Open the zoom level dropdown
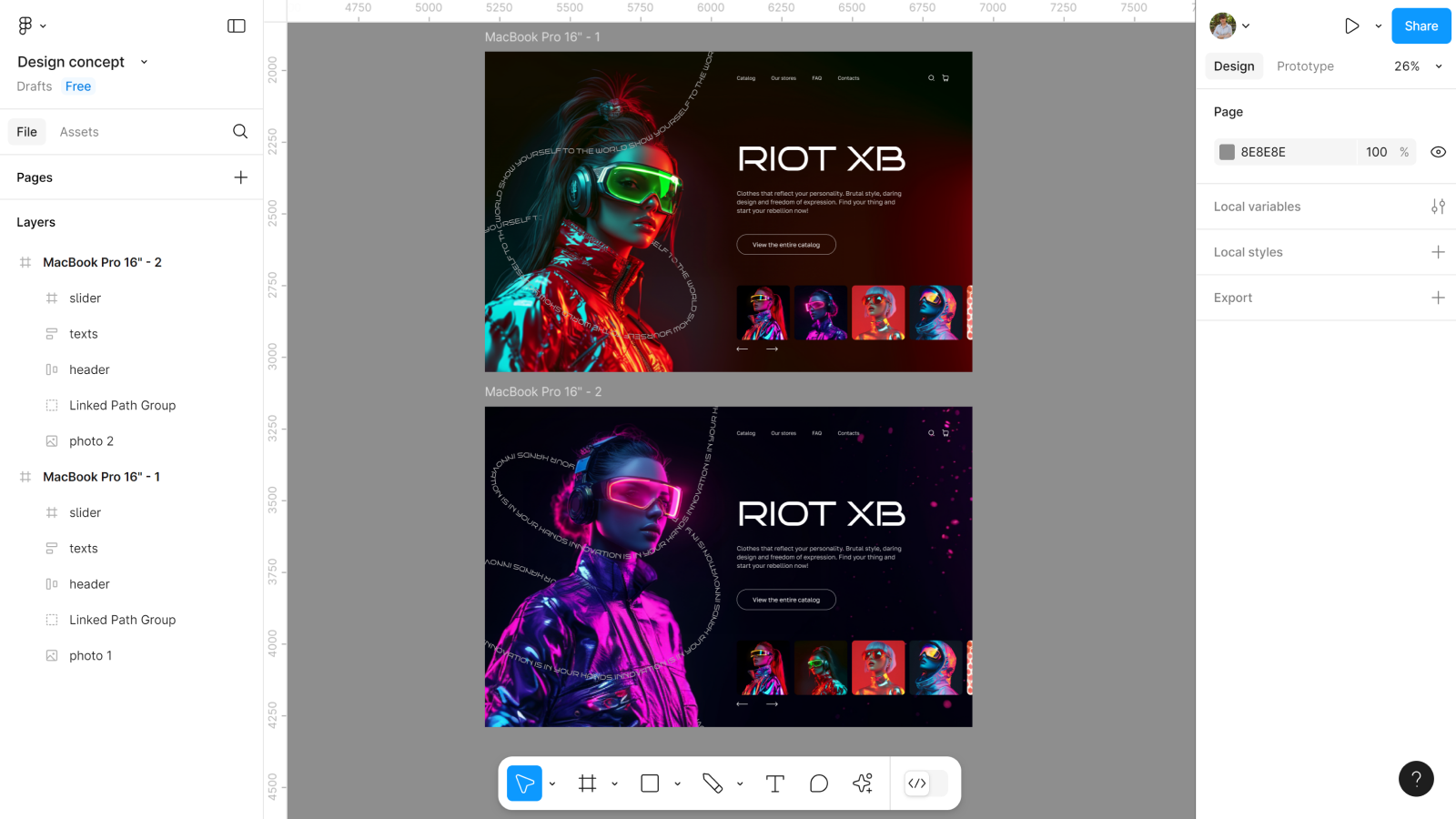Image resolution: width=1456 pixels, height=819 pixels. (x=1418, y=66)
